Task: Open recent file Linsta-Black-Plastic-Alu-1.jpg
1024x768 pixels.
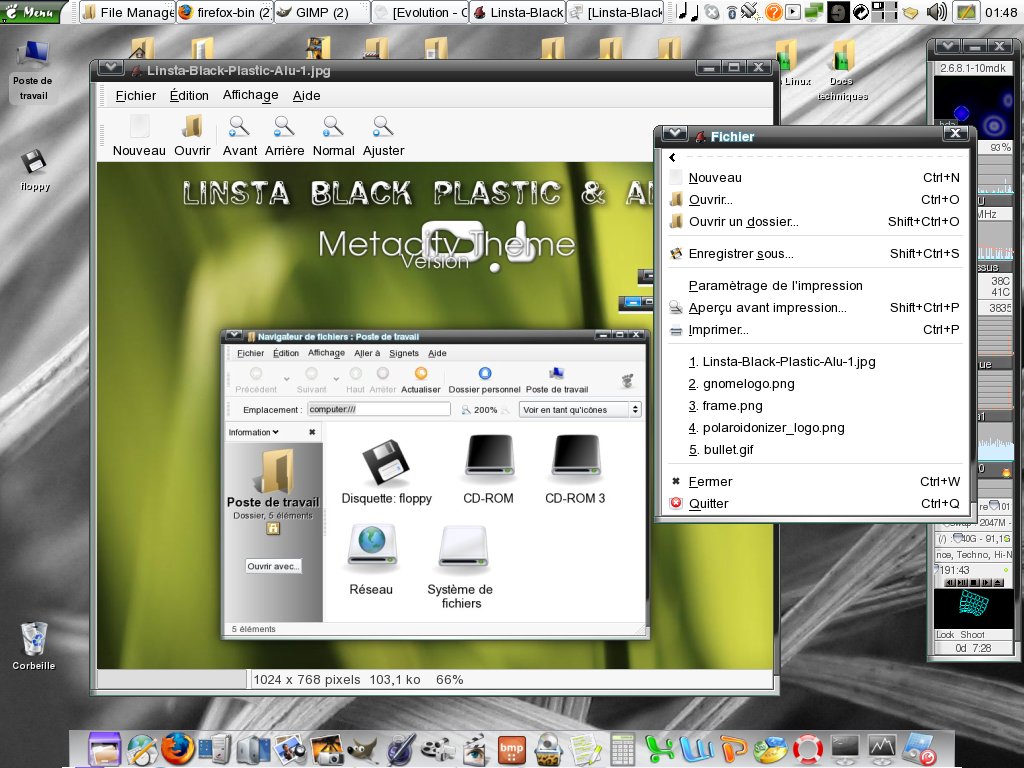Action: pyautogui.click(x=814, y=362)
